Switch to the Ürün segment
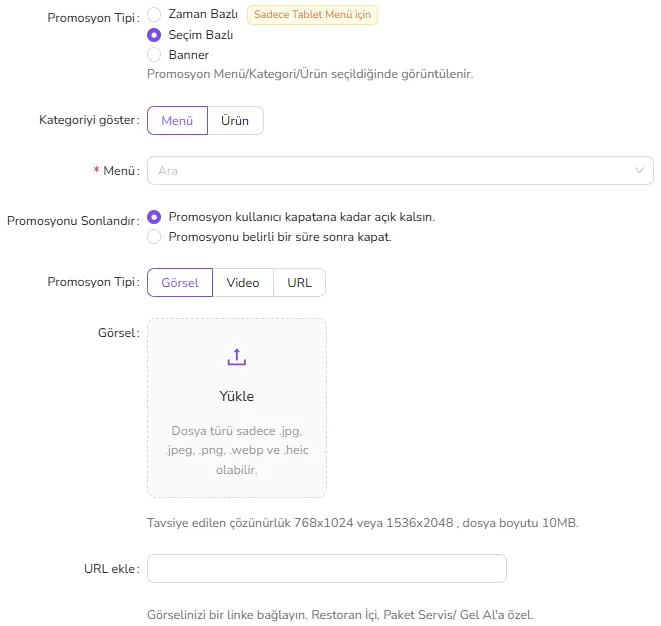 tap(235, 121)
